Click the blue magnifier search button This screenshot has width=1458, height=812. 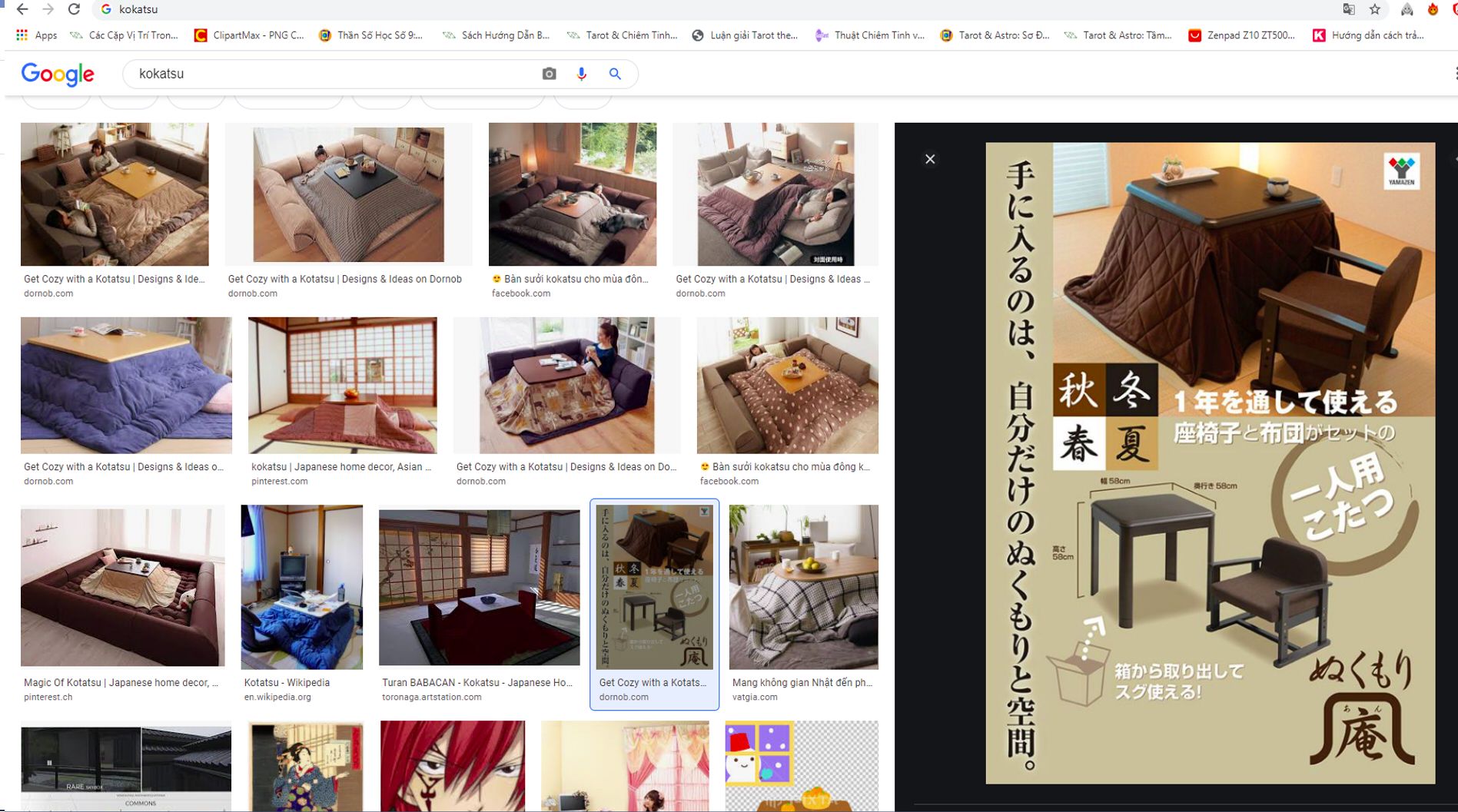[615, 74]
